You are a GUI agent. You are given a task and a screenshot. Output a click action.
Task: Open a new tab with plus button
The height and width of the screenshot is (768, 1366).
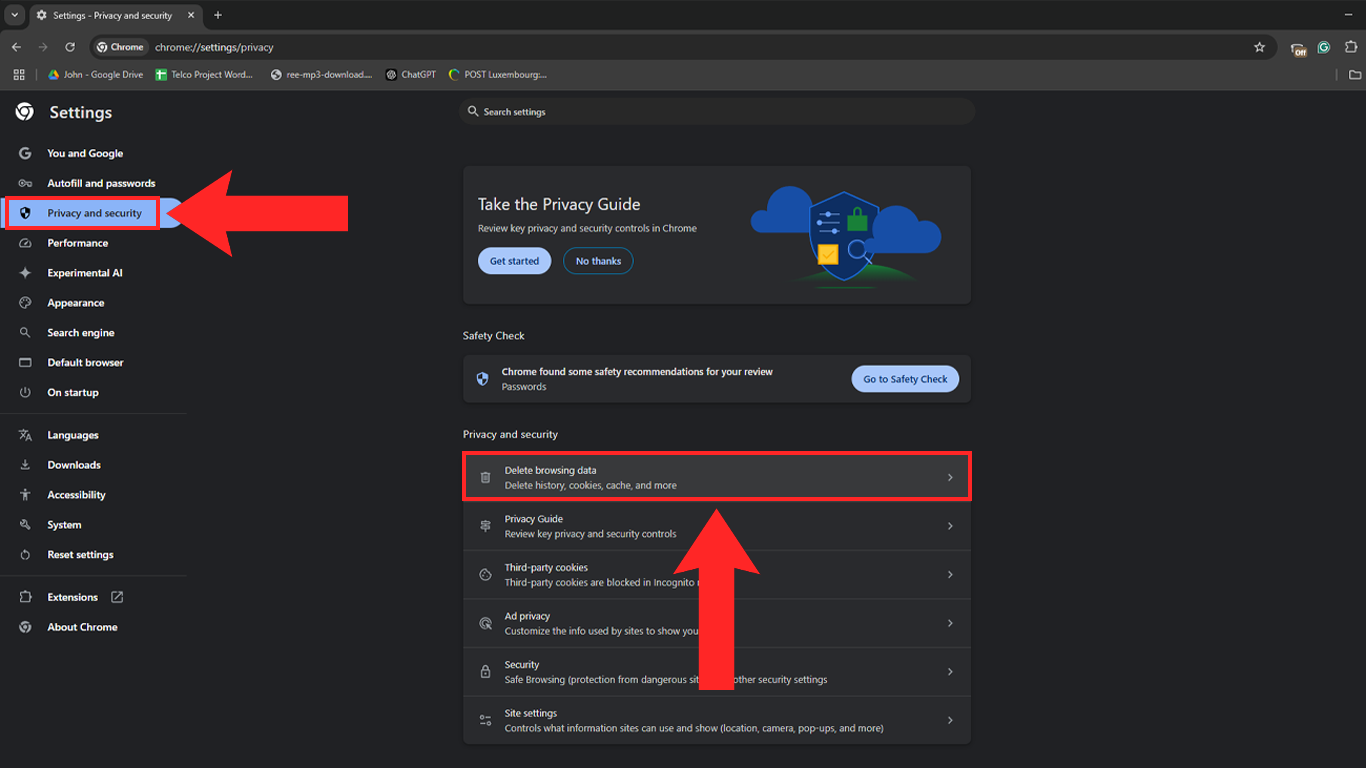click(x=218, y=15)
